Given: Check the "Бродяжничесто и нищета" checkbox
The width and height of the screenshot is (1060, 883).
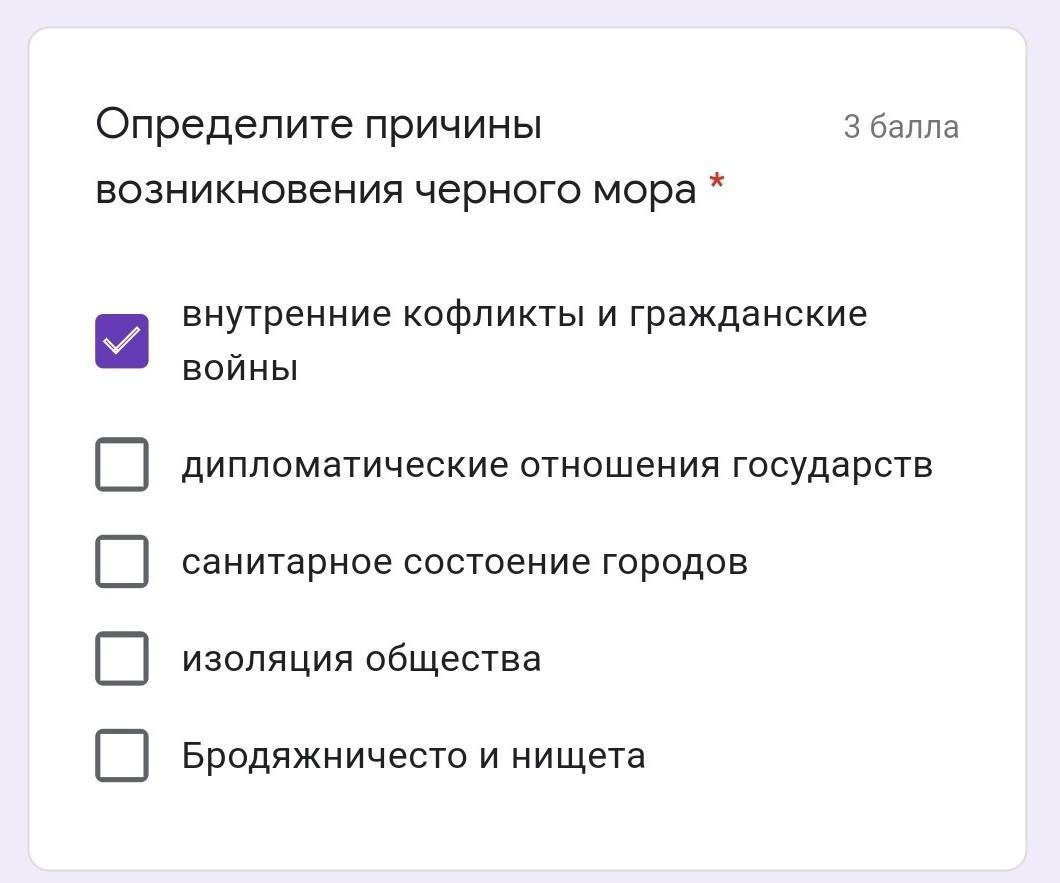Looking at the screenshot, I should click(x=122, y=755).
